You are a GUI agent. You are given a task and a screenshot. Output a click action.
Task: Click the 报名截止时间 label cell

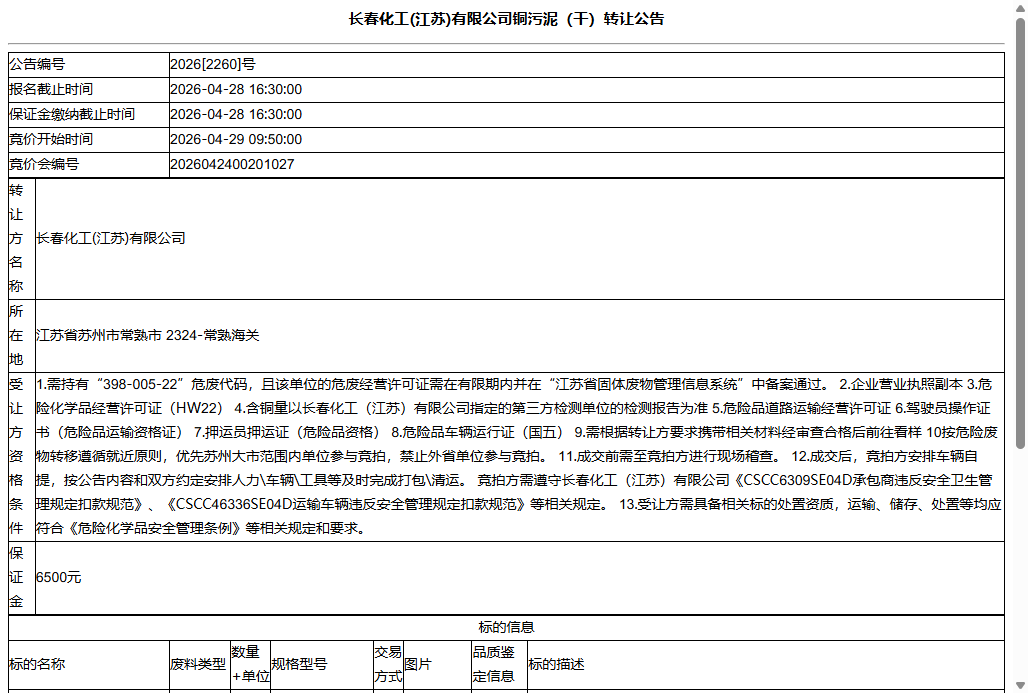click(x=89, y=89)
